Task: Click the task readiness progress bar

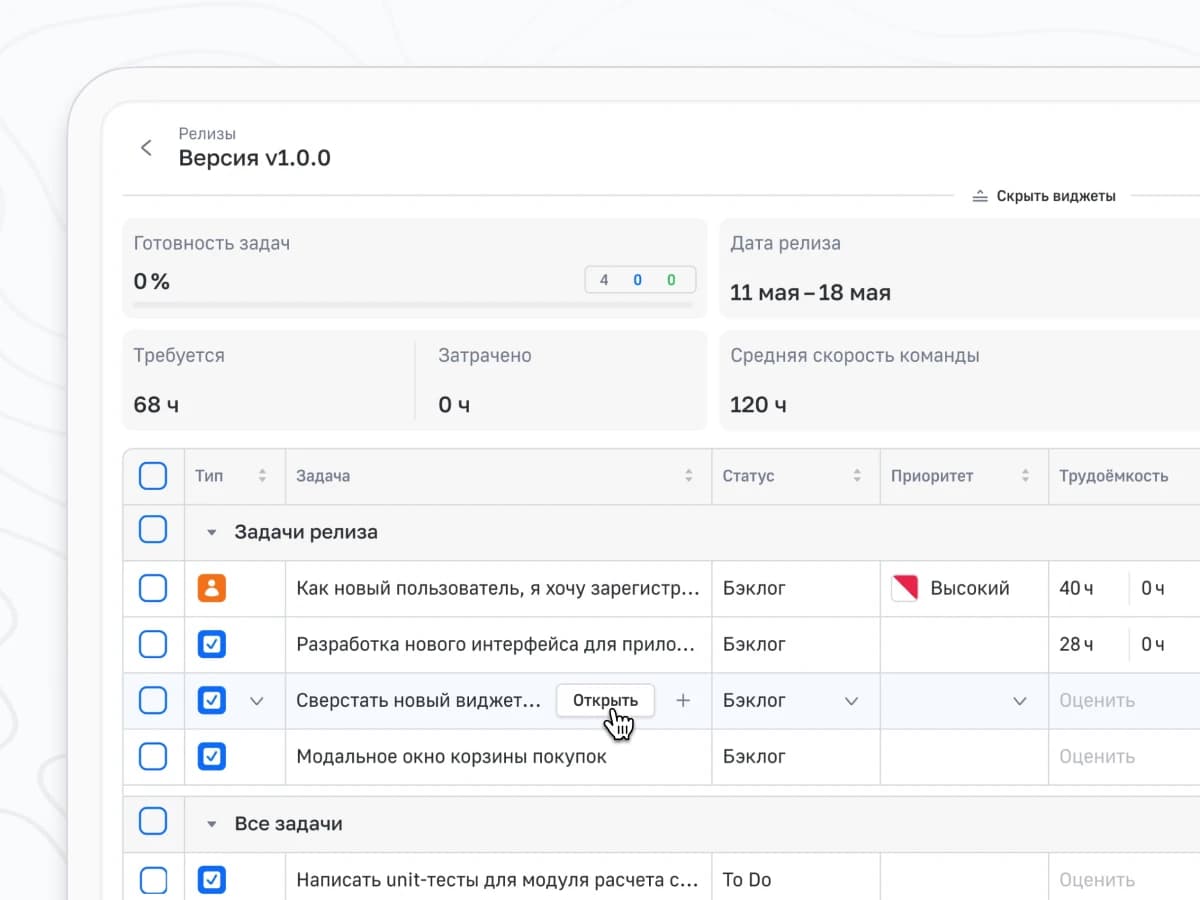Action: point(413,305)
